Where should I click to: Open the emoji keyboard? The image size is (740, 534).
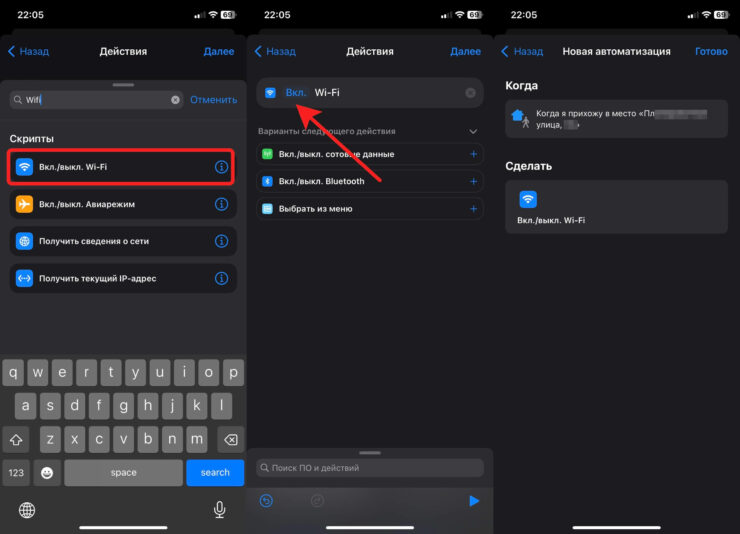pyautogui.click(x=47, y=472)
